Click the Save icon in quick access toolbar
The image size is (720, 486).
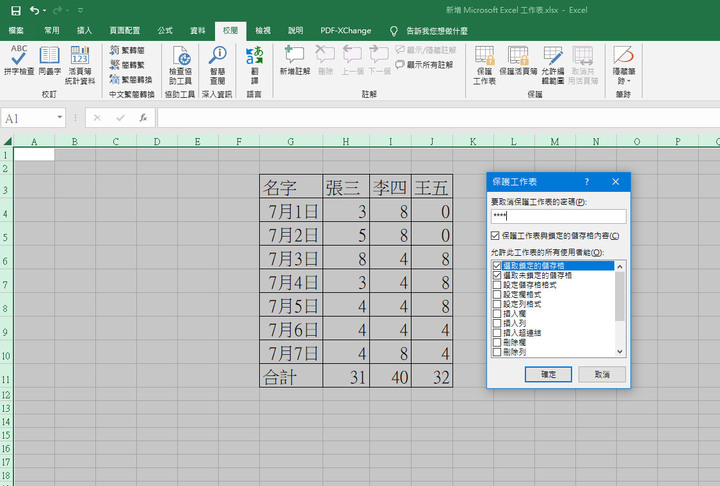point(16,11)
